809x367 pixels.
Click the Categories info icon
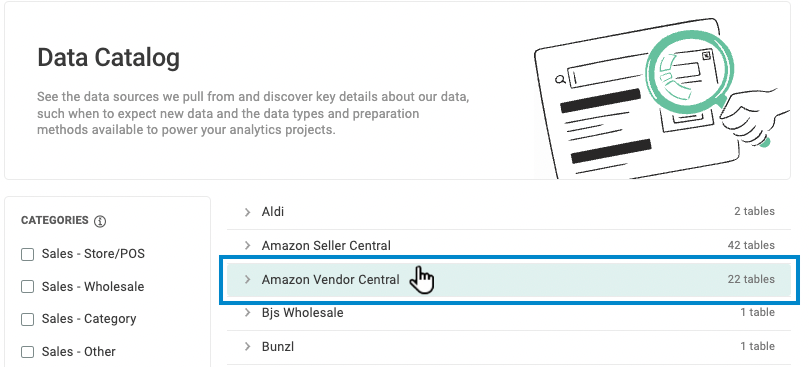100,221
